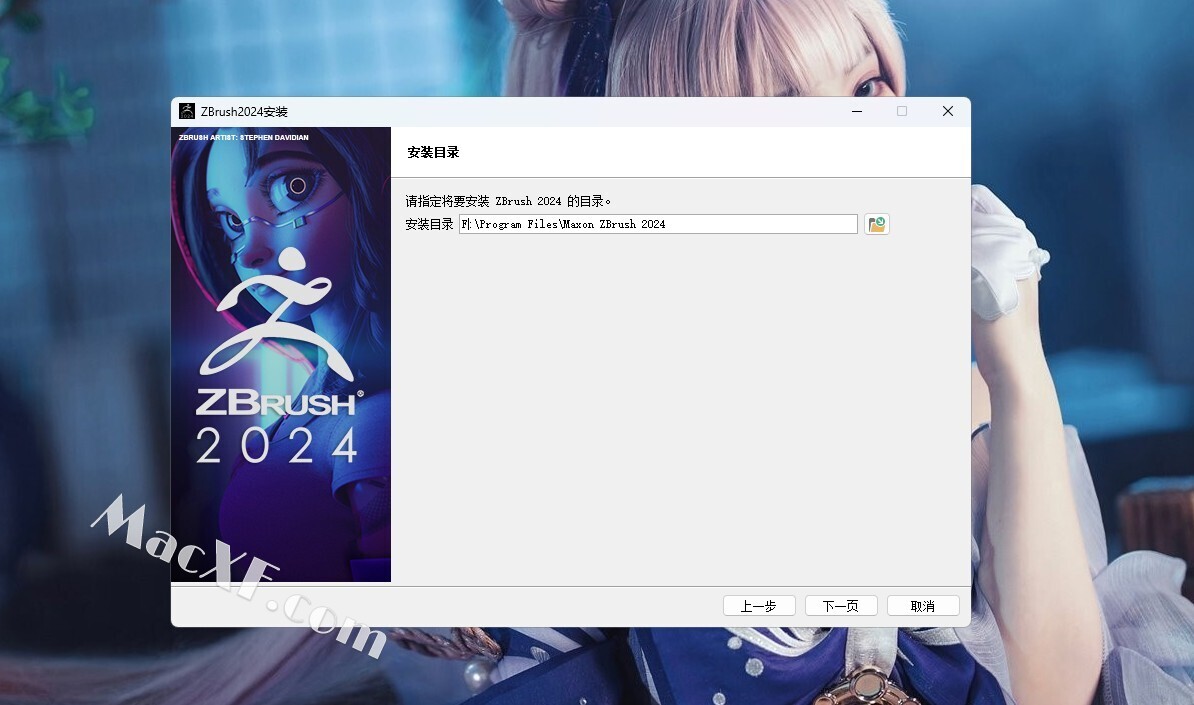The width and height of the screenshot is (1194, 705).
Task: Click the 安装目录 label beside the path field
Action: (x=429, y=224)
